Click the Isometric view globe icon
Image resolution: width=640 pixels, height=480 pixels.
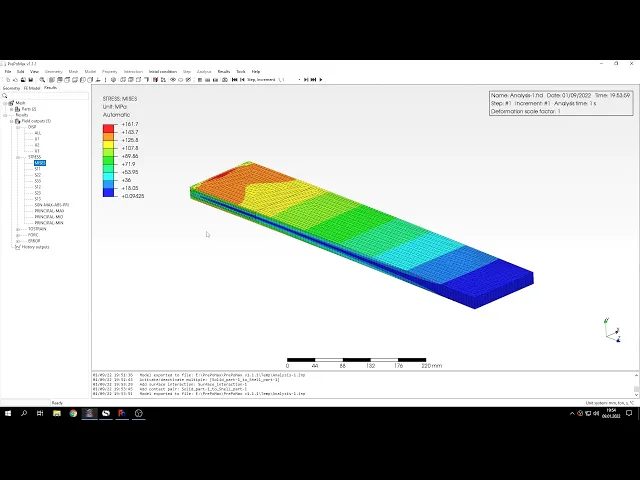pos(113,80)
